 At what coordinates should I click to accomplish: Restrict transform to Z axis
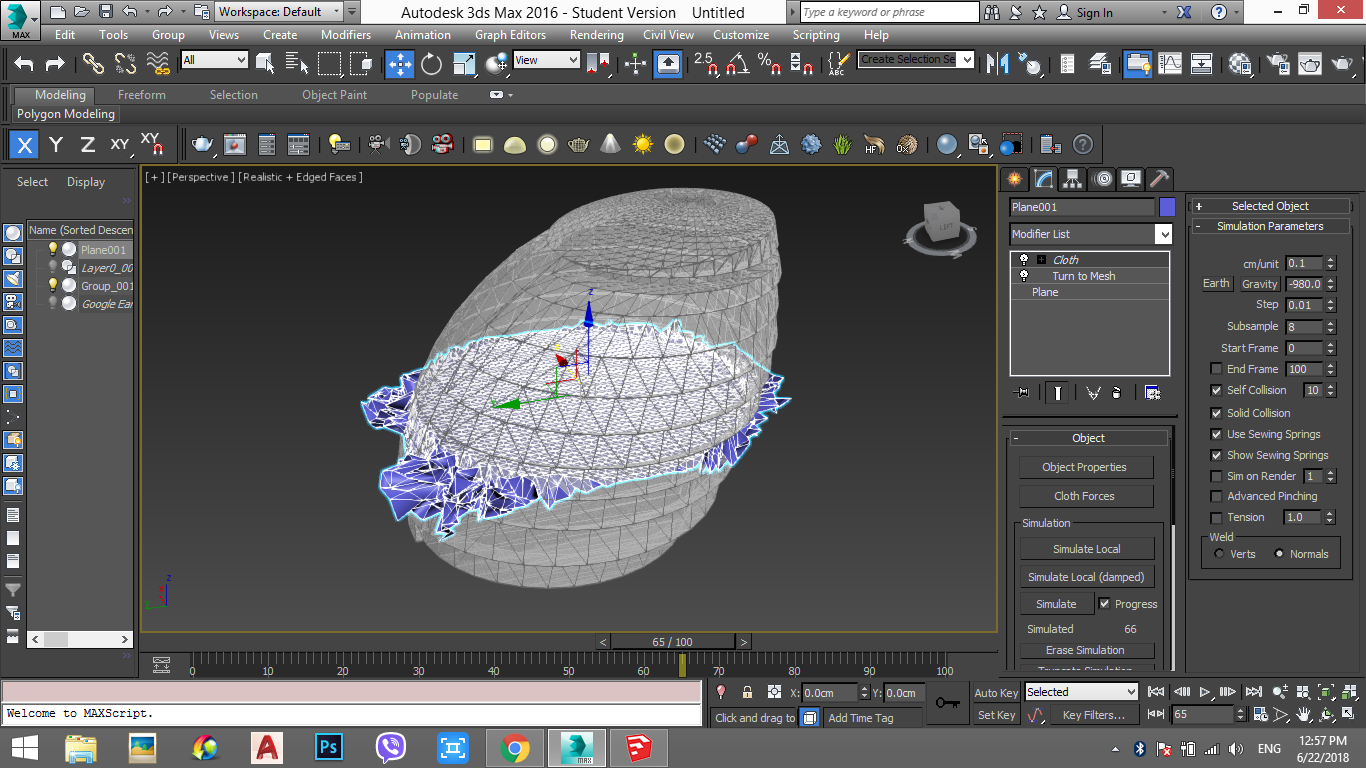coord(88,145)
